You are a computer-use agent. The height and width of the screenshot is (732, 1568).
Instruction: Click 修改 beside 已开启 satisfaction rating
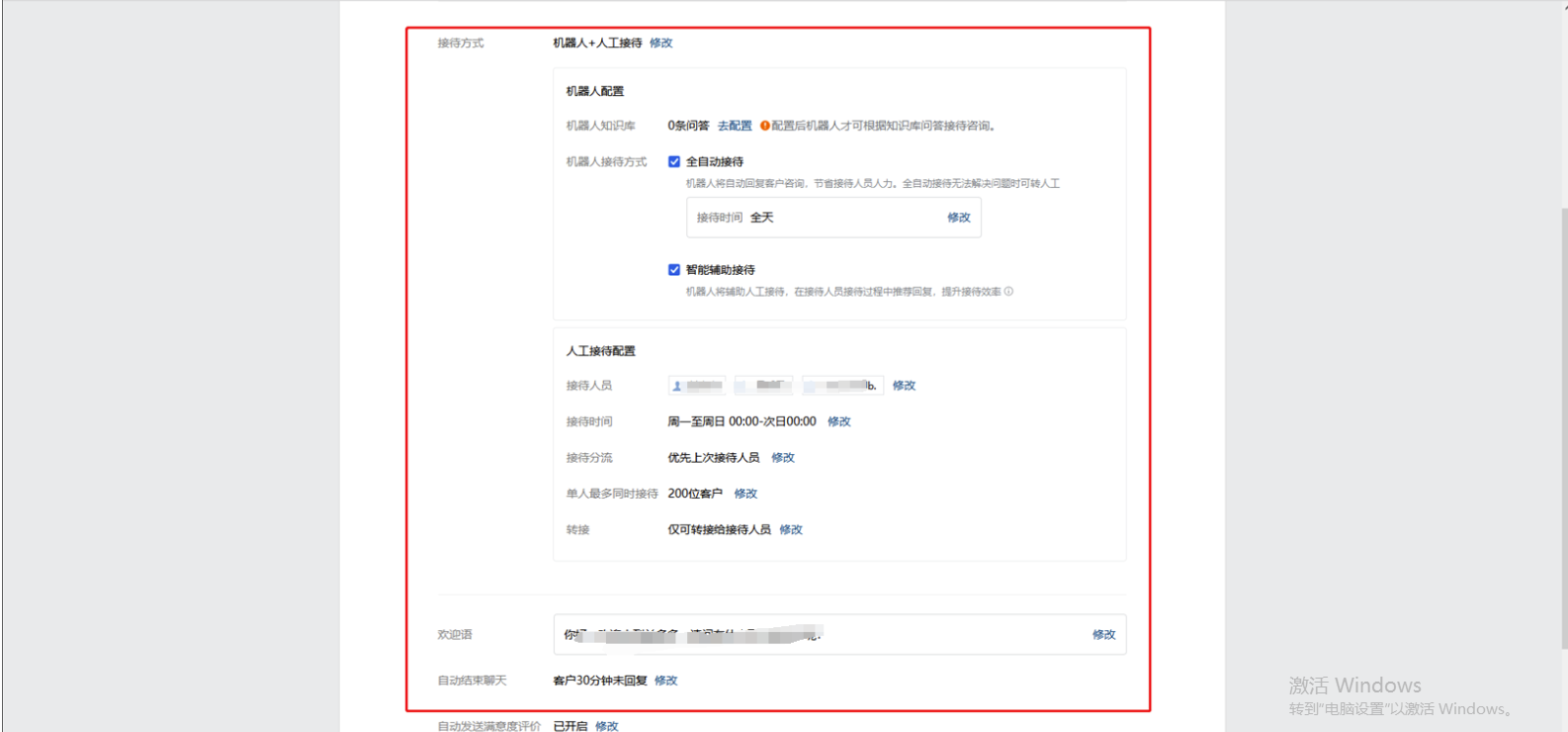607,726
